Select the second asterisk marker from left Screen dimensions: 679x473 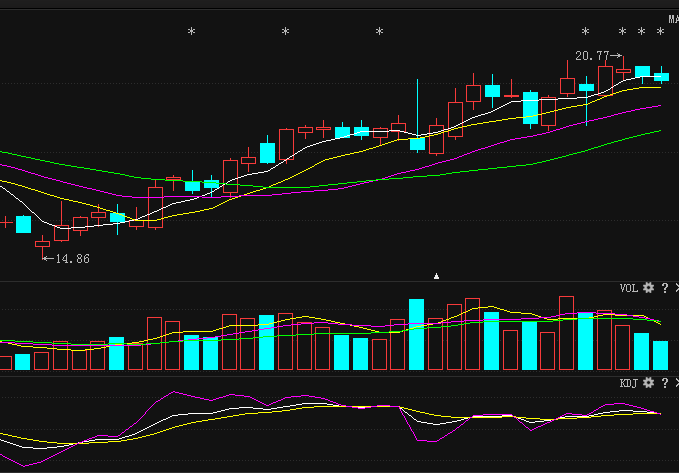(285, 32)
